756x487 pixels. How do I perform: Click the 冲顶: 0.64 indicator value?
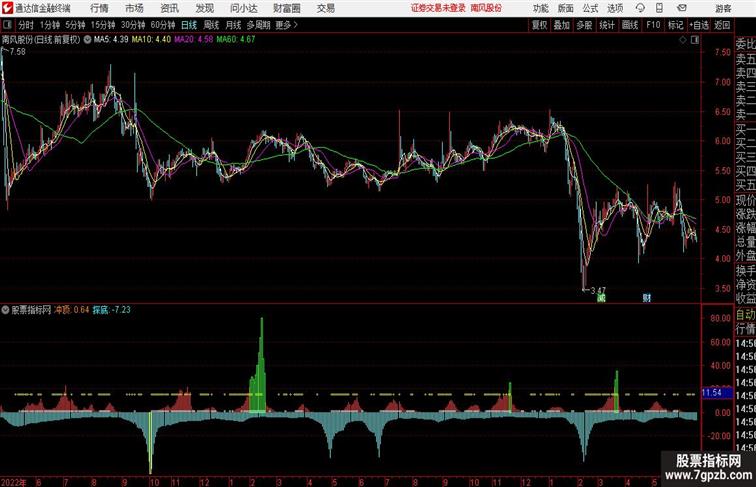(72, 310)
